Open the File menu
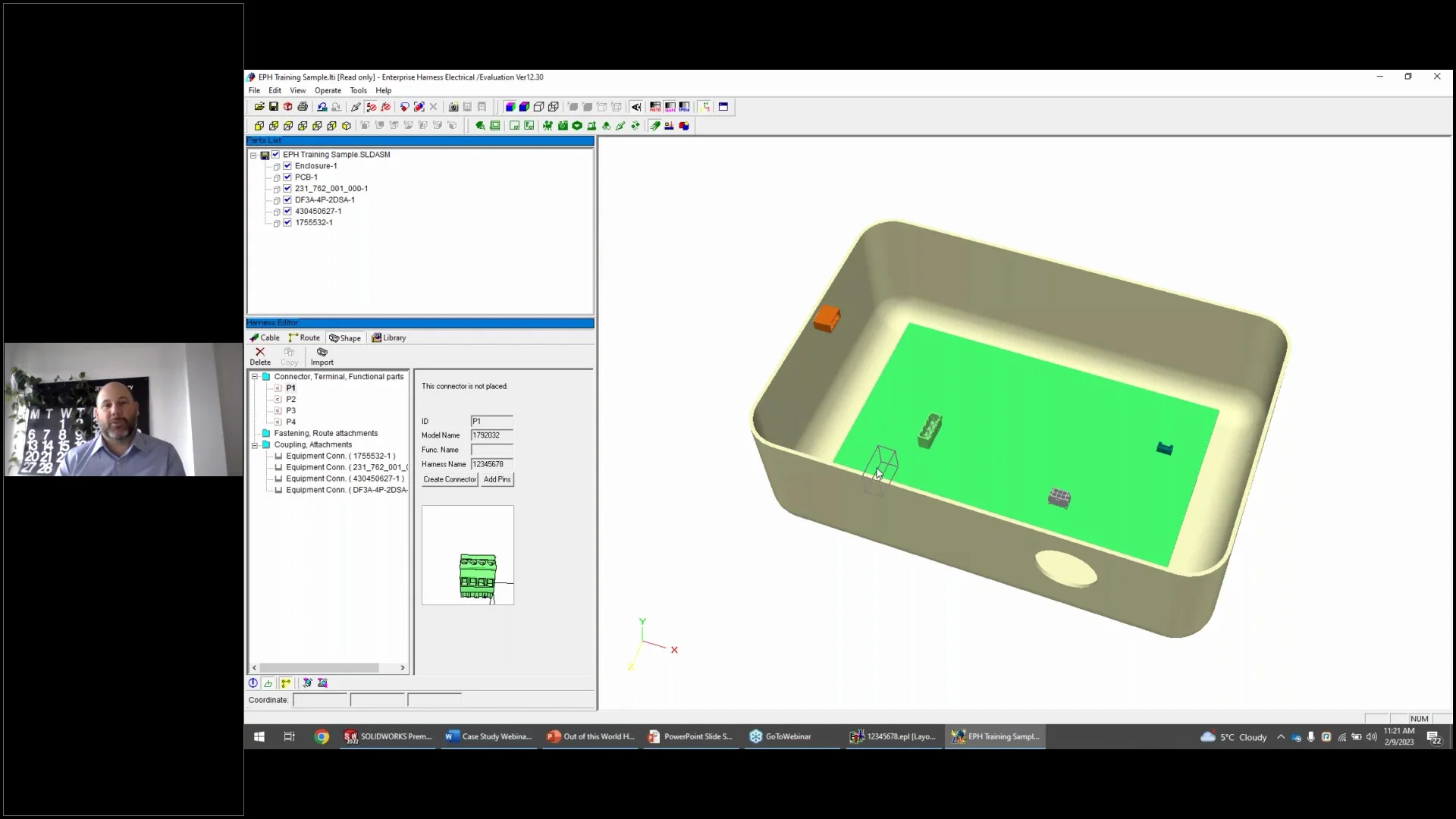1456x819 pixels. coord(254,90)
